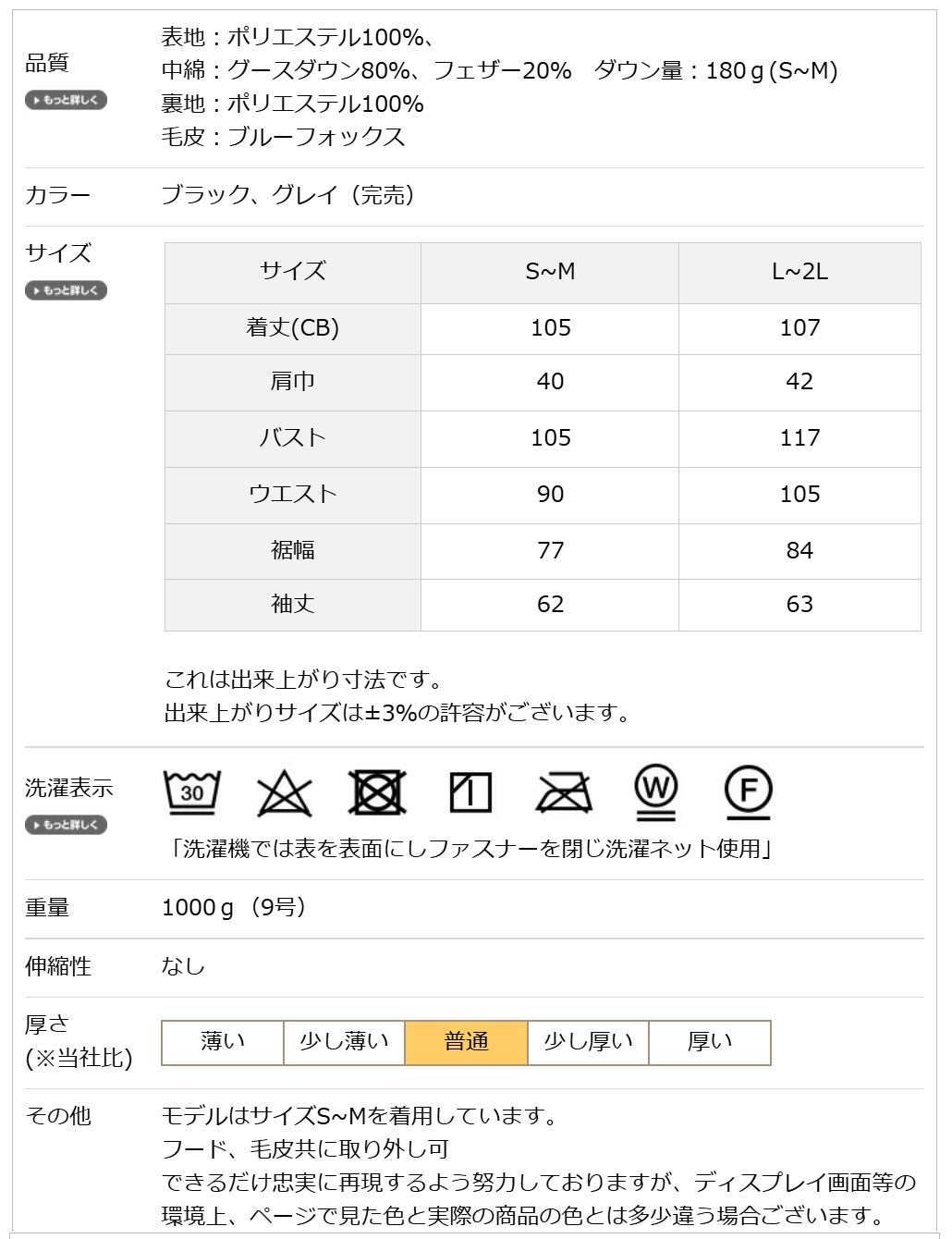Image resolution: width=952 pixels, height=1239 pixels.
Task: Click the S~M size column header
Action: 550,272
